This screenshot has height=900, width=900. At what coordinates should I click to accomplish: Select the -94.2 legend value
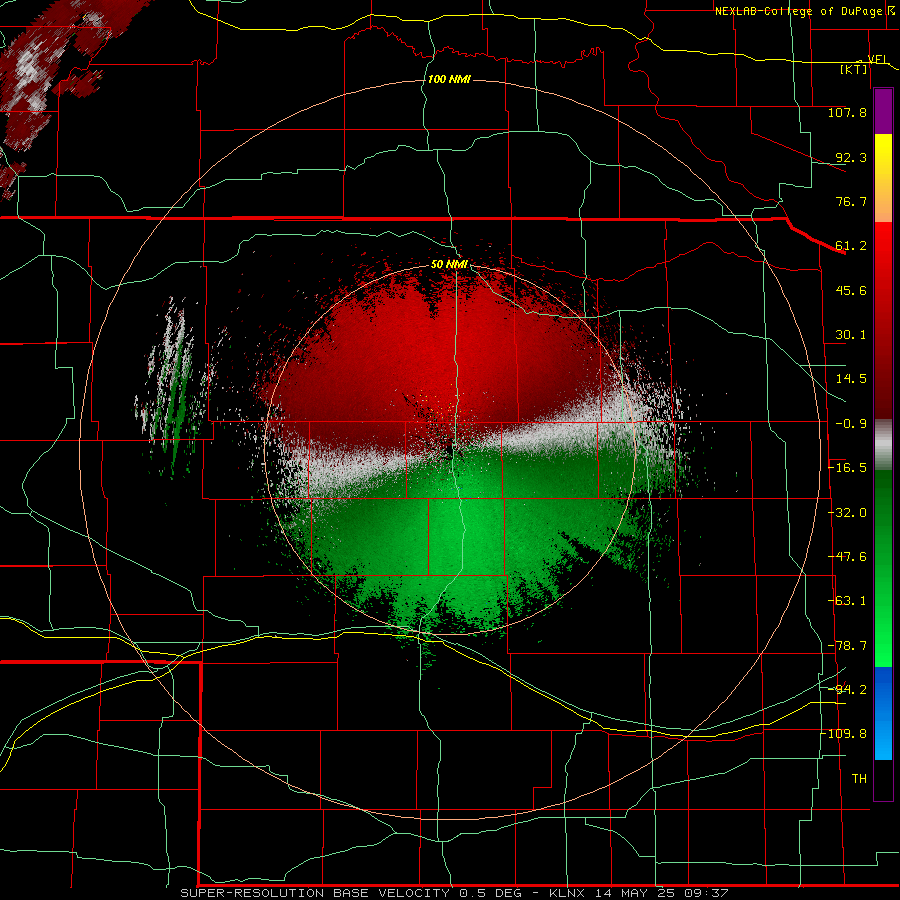(x=847, y=690)
